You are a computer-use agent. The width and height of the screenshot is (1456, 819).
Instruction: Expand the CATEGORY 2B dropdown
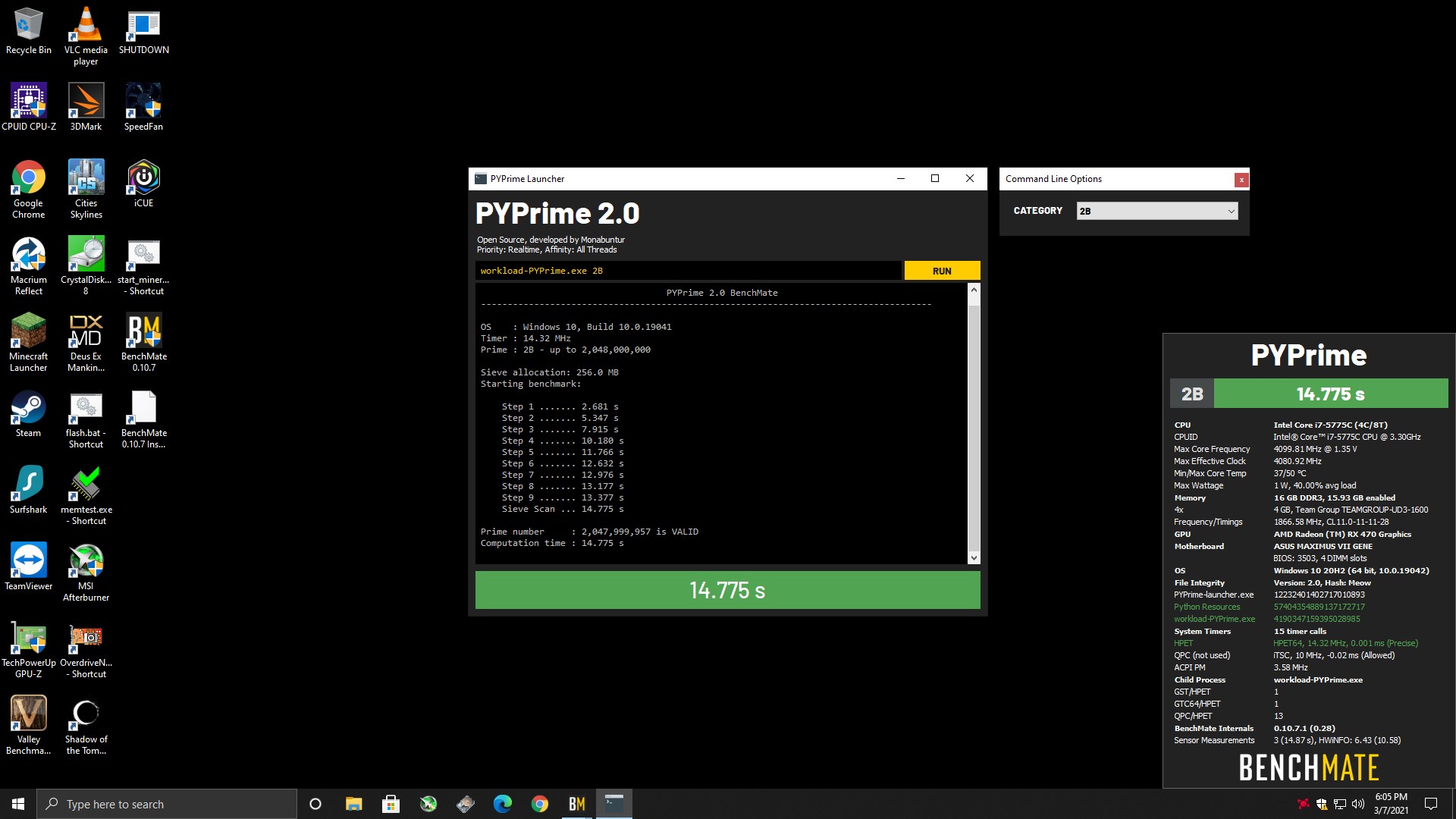1157,211
